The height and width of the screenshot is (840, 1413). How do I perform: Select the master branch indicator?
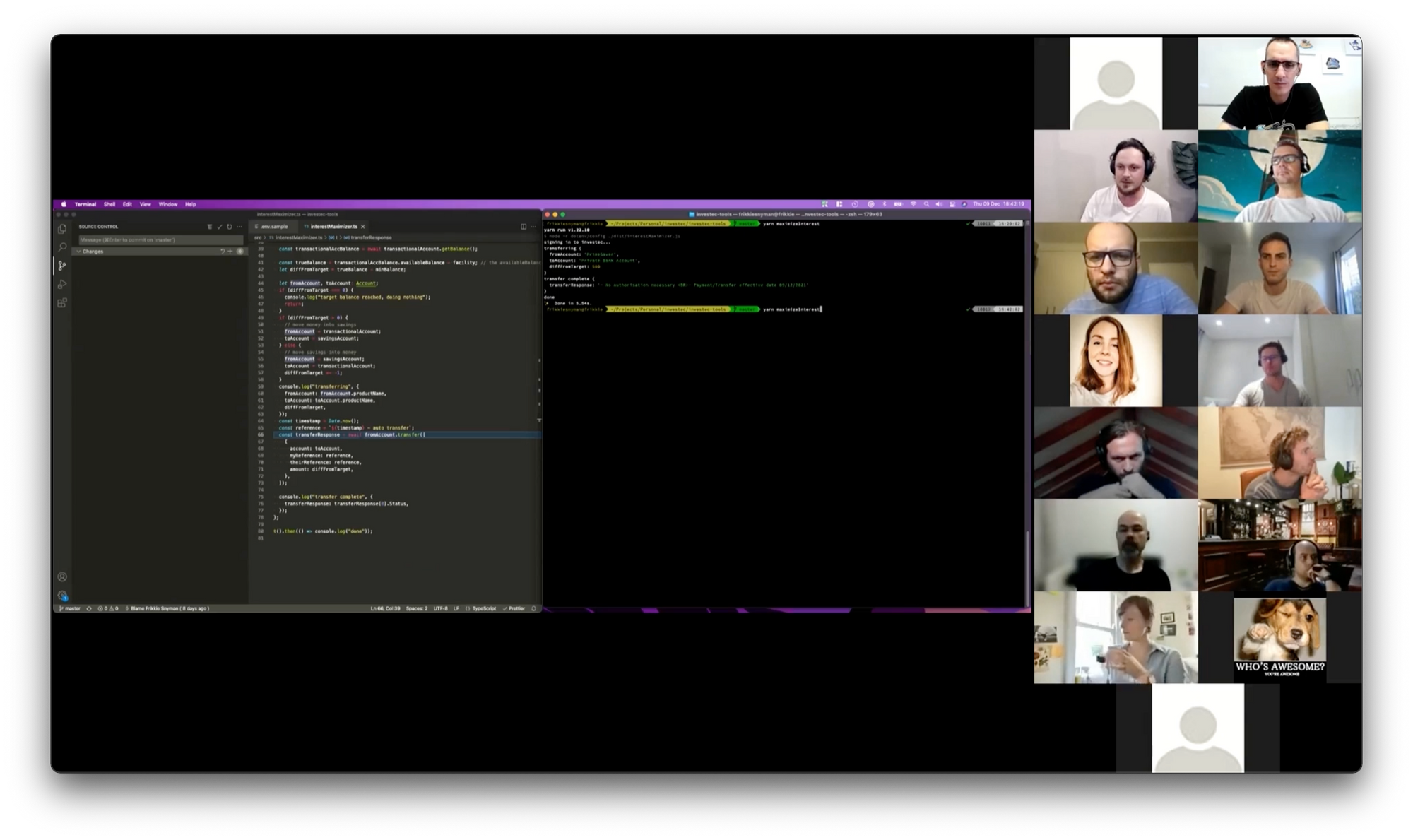tap(71, 608)
